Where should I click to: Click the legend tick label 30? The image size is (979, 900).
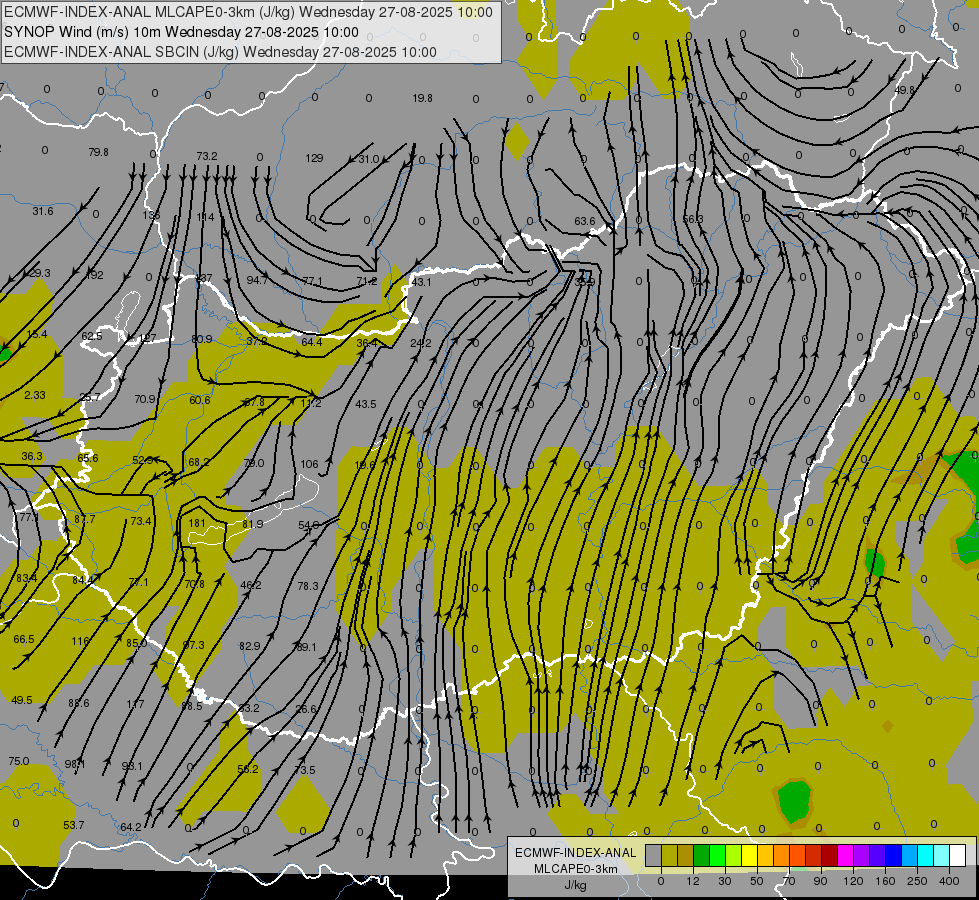[724, 881]
